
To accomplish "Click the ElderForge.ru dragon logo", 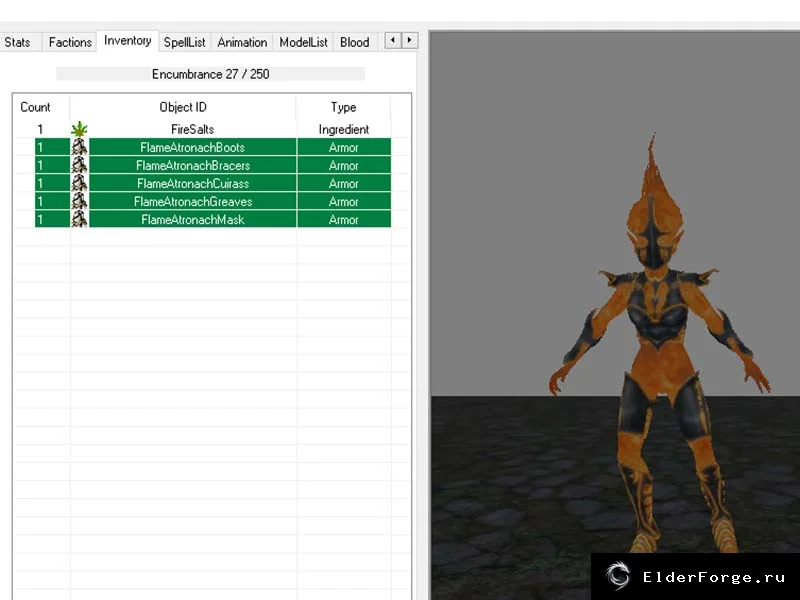I will 618,576.
